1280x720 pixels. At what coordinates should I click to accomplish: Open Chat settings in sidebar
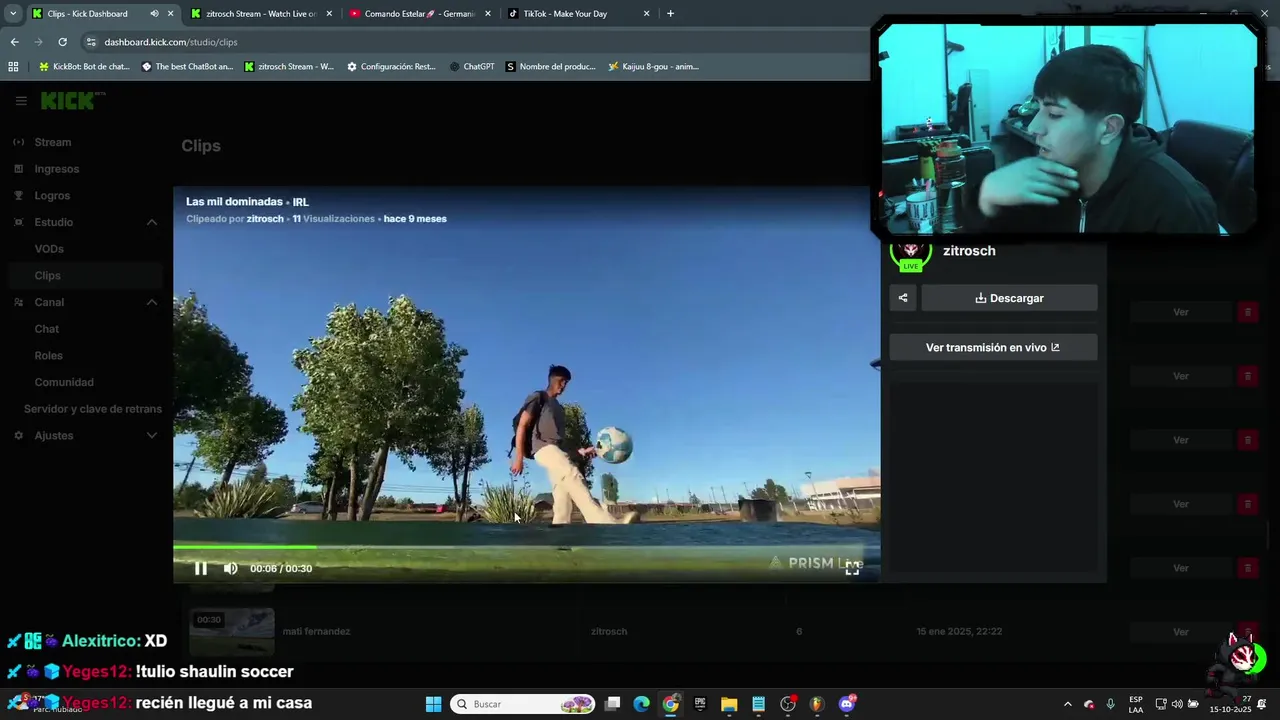click(x=46, y=329)
